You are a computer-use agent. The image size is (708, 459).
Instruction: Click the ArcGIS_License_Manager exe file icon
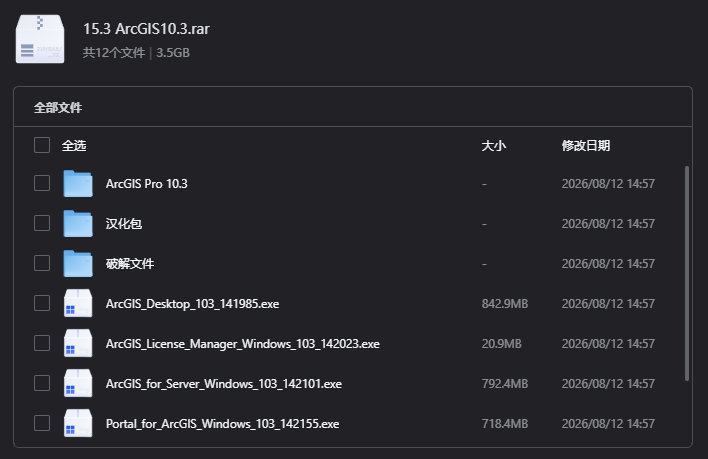(78, 343)
